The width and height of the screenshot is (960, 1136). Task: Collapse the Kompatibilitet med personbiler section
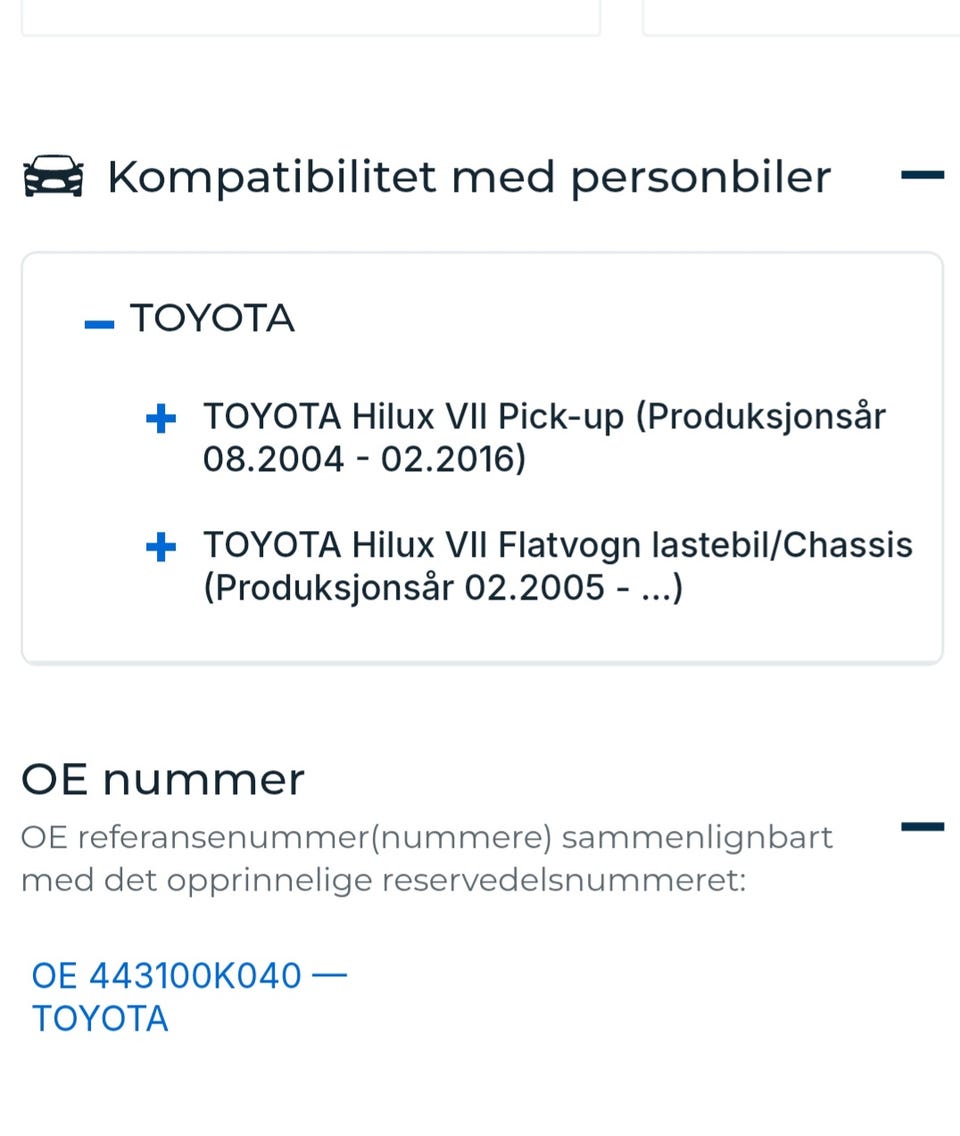921,175
